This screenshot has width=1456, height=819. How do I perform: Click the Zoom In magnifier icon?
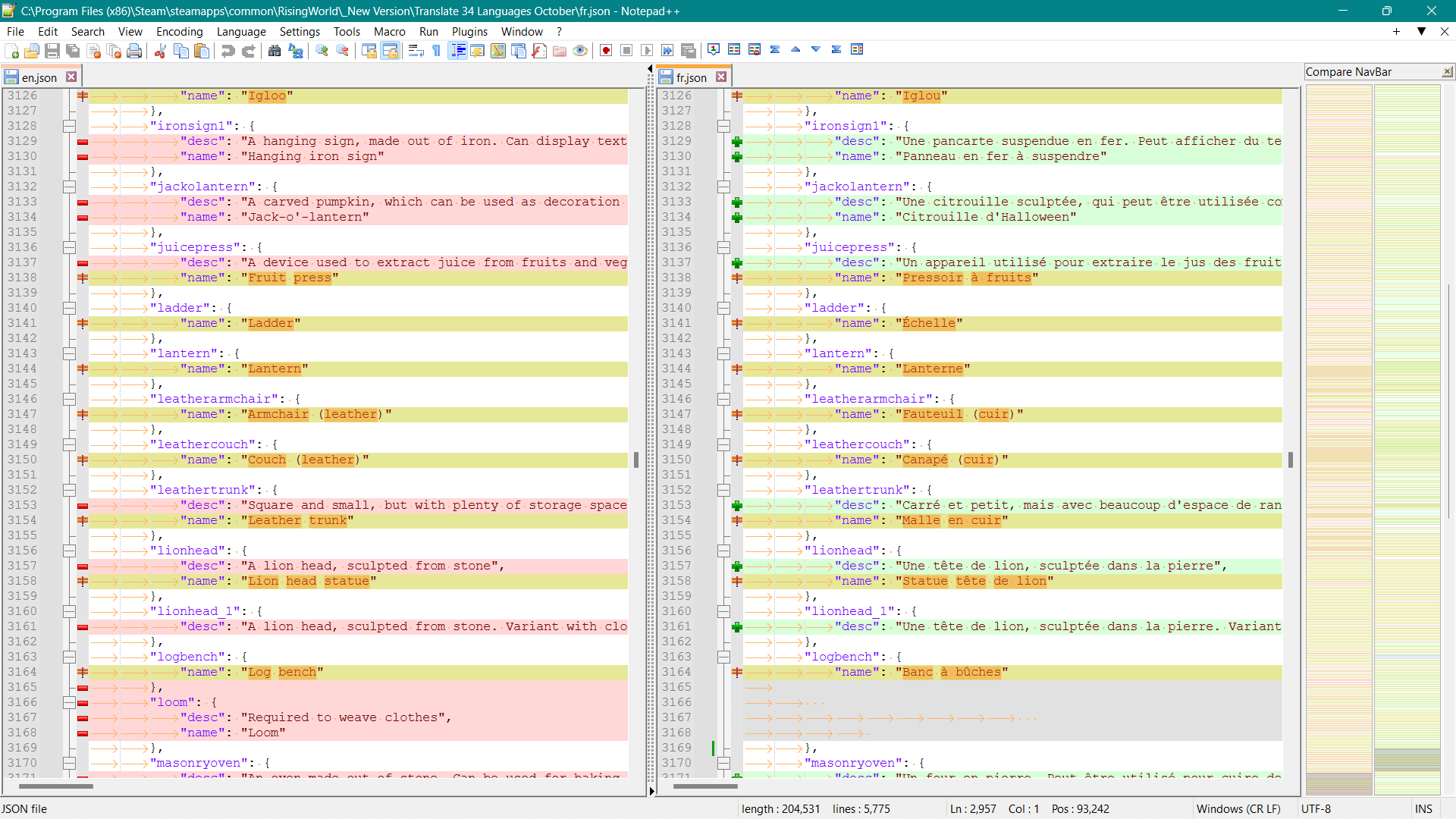[322, 51]
